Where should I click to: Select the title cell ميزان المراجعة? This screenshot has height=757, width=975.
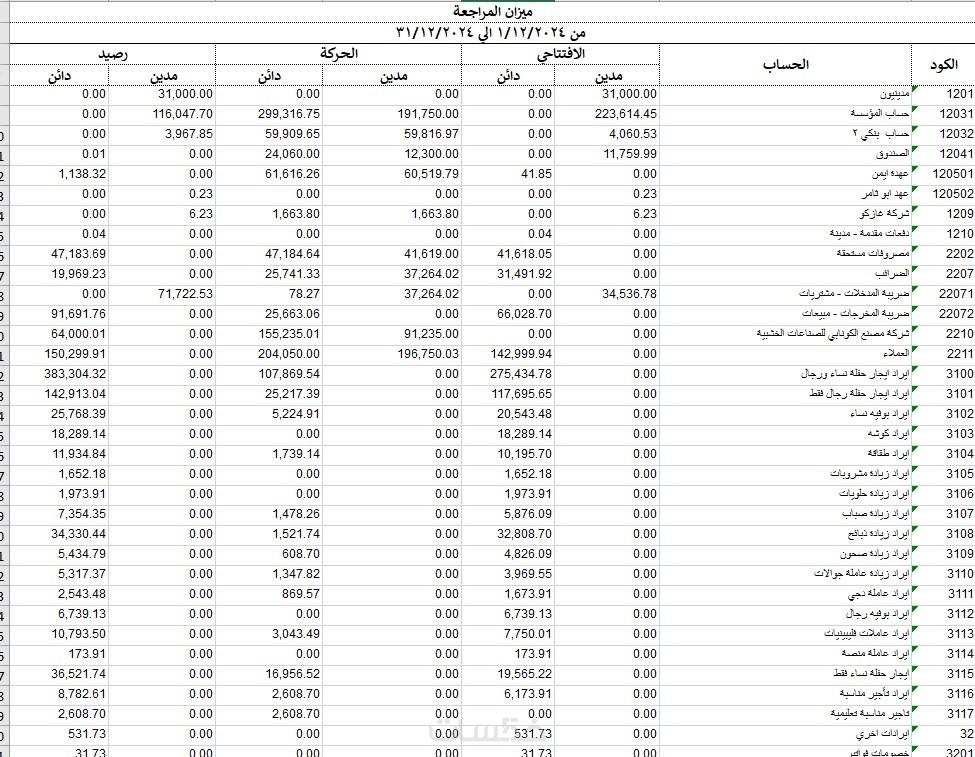(492, 11)
